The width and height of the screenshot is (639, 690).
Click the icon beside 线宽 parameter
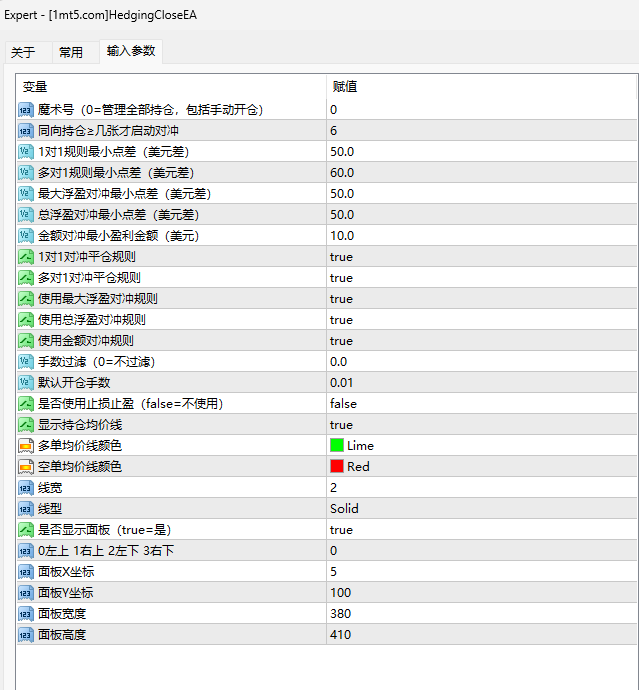tap(26, 488)
